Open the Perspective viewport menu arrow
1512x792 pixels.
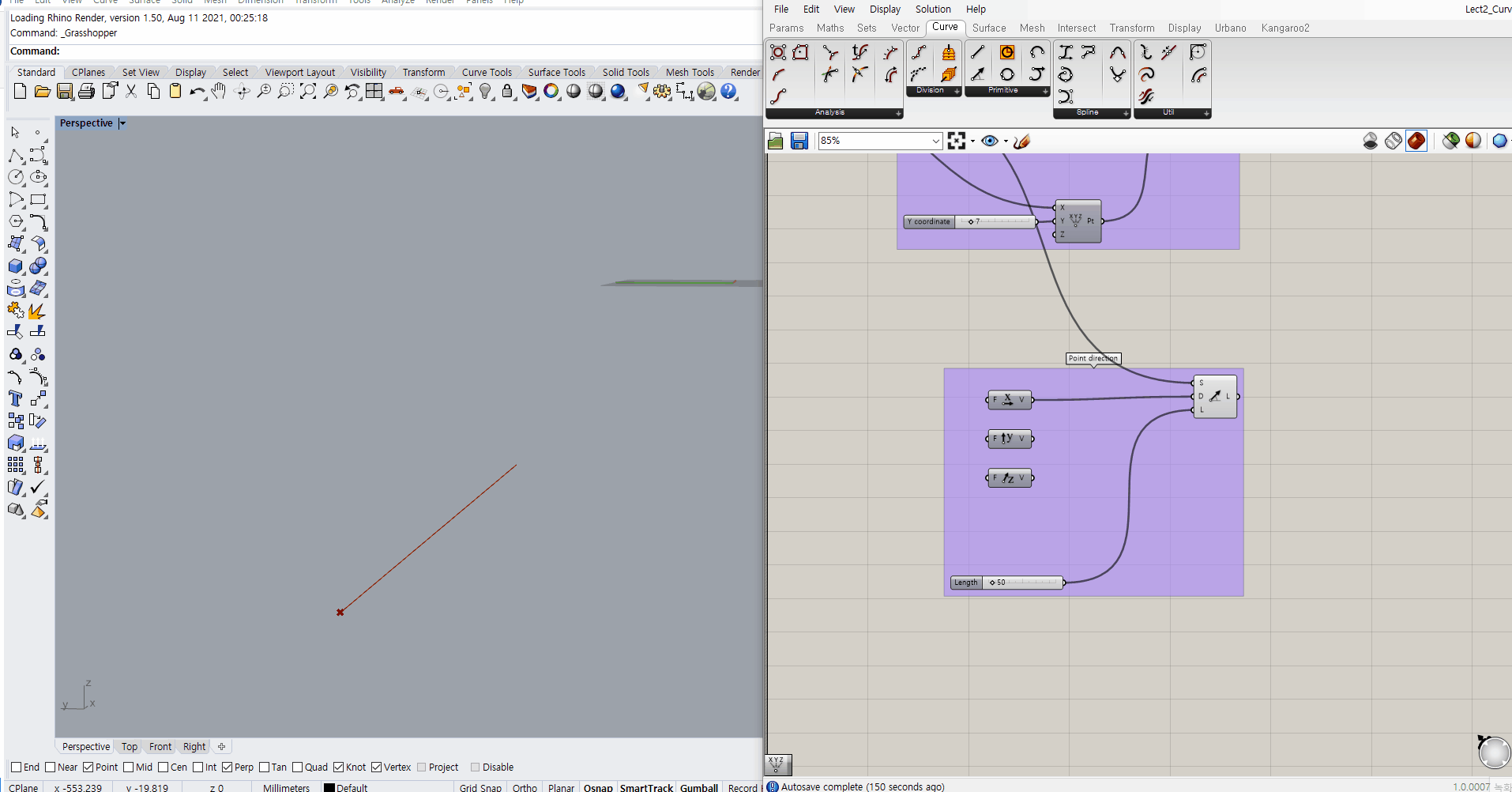[122, 123]
